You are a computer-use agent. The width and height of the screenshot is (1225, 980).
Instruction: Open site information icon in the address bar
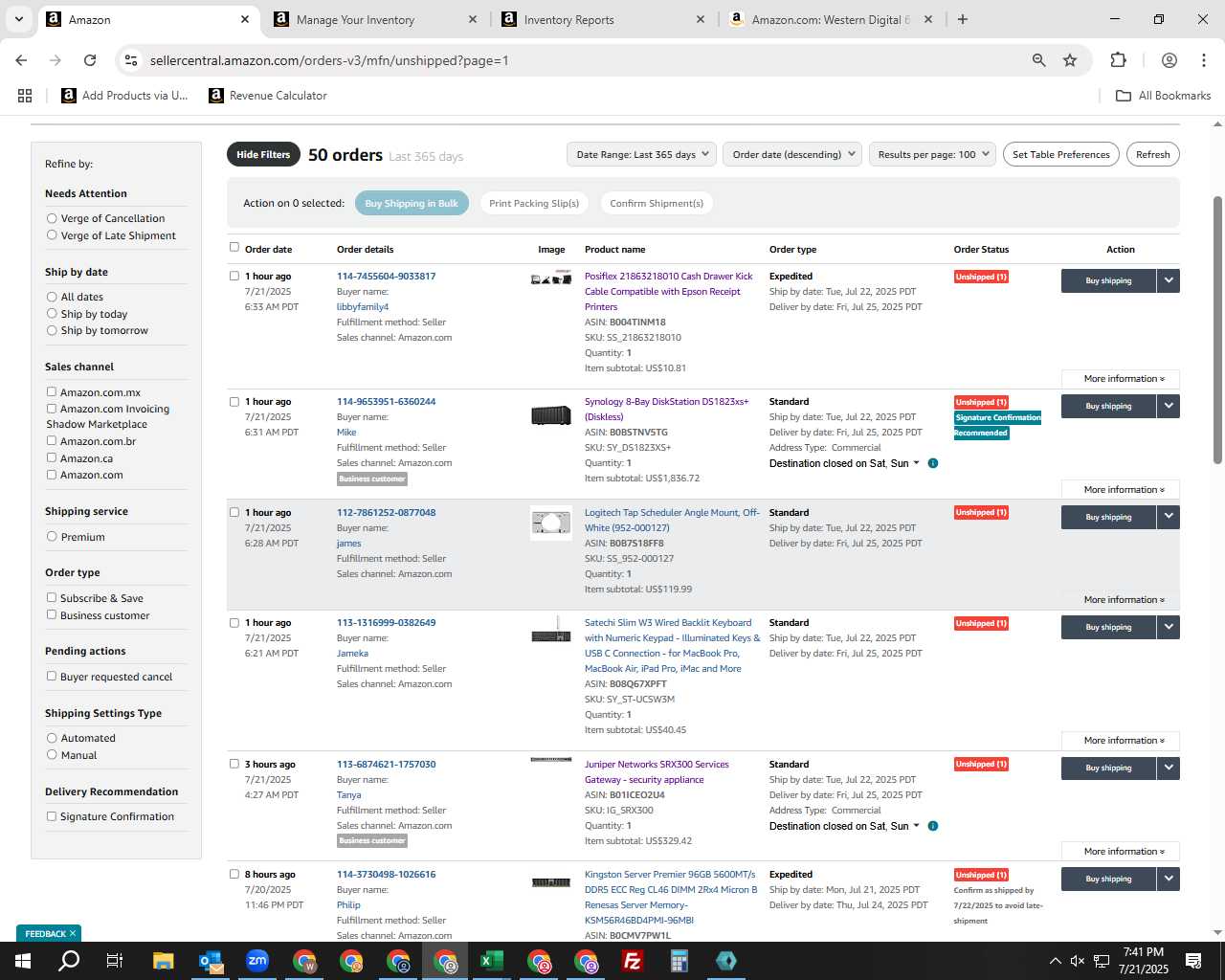[x=131, y=60]
